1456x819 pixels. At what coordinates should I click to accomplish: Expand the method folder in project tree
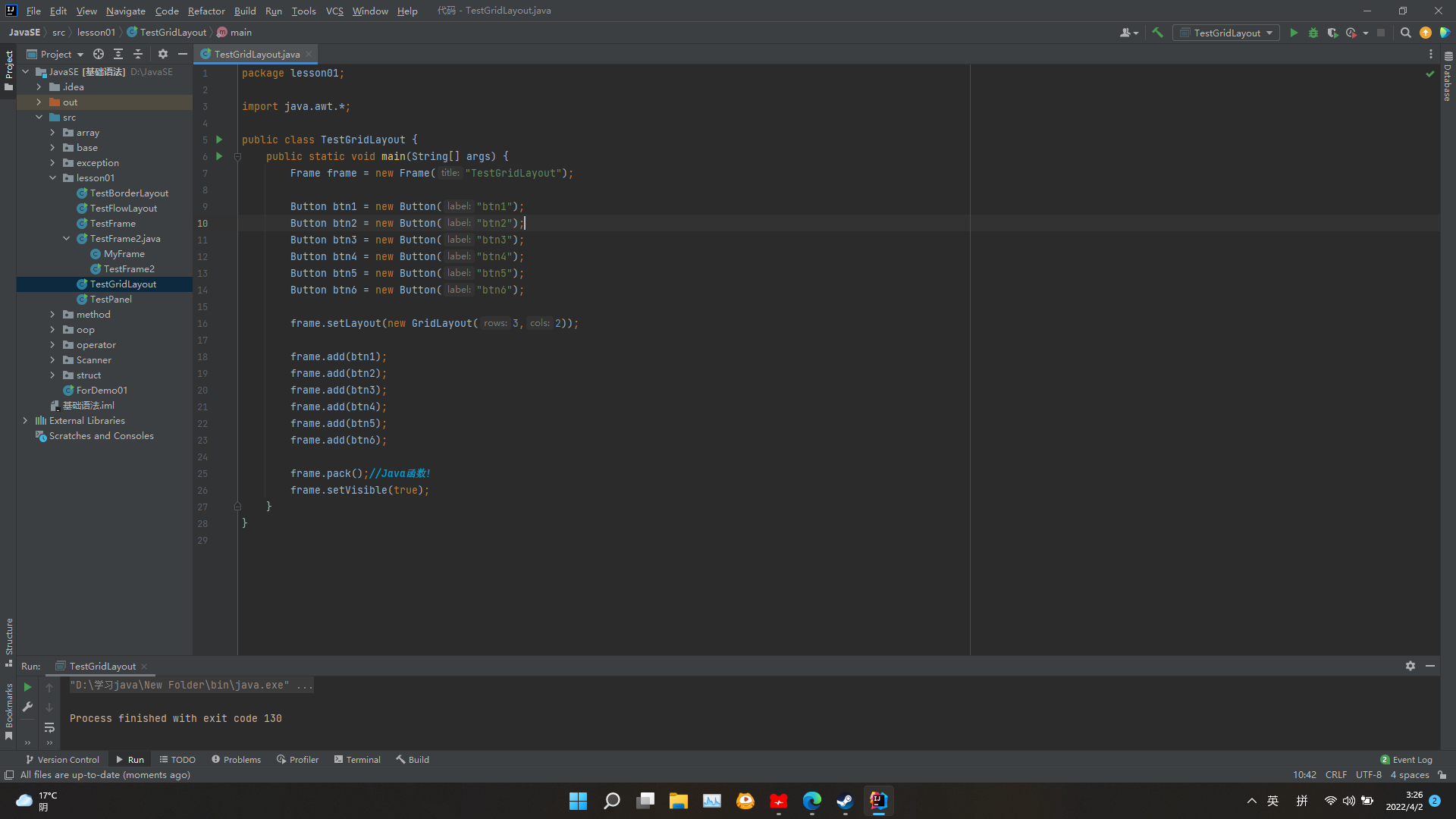52,315
